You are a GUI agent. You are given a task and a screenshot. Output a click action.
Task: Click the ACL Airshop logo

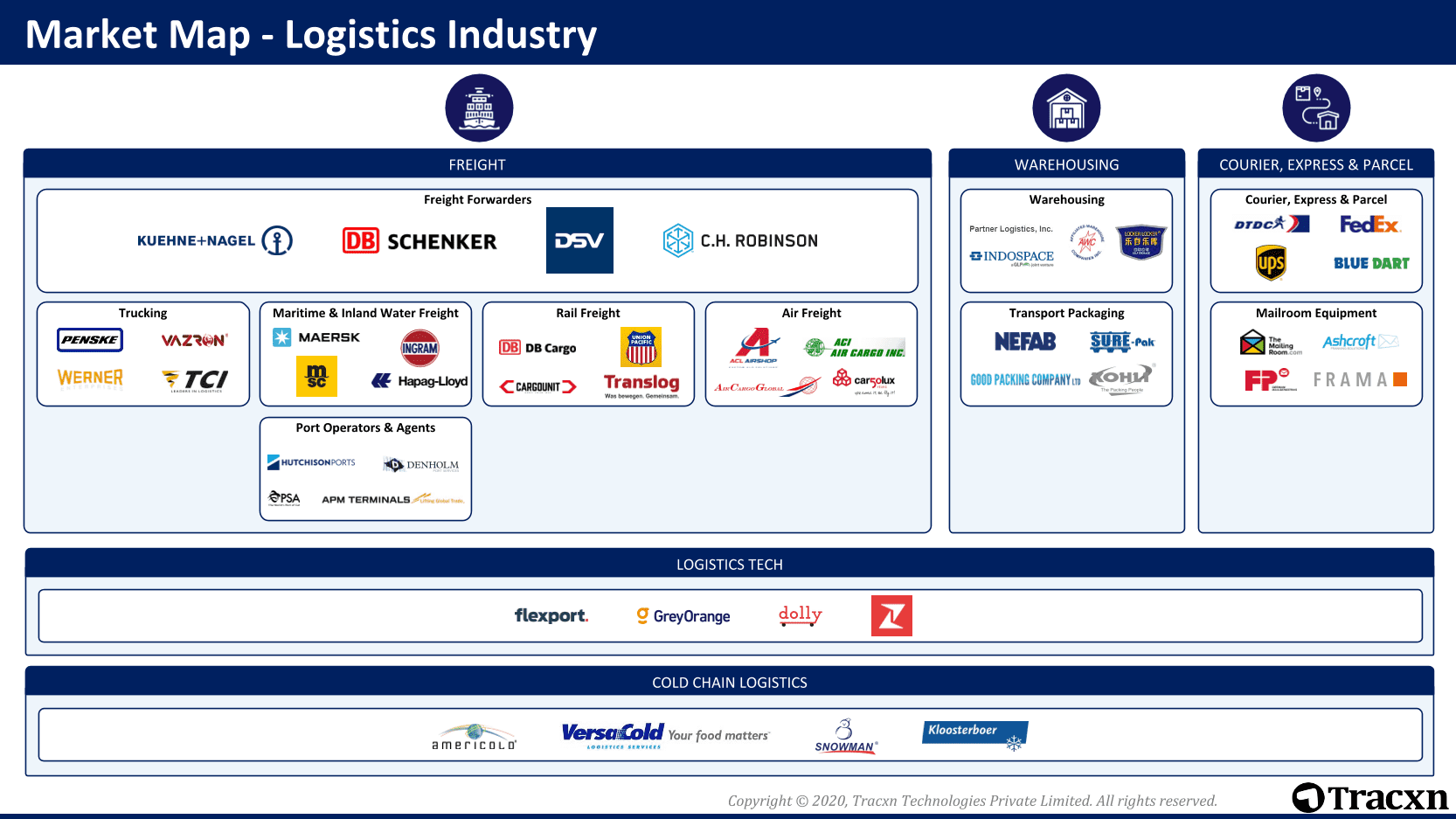[x=754, y=346]
